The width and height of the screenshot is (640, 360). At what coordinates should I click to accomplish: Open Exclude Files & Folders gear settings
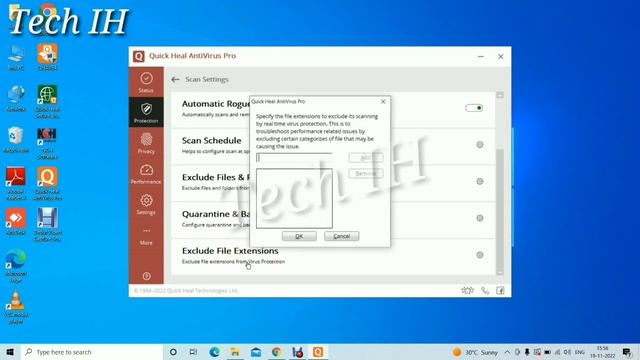pos(480,181)
